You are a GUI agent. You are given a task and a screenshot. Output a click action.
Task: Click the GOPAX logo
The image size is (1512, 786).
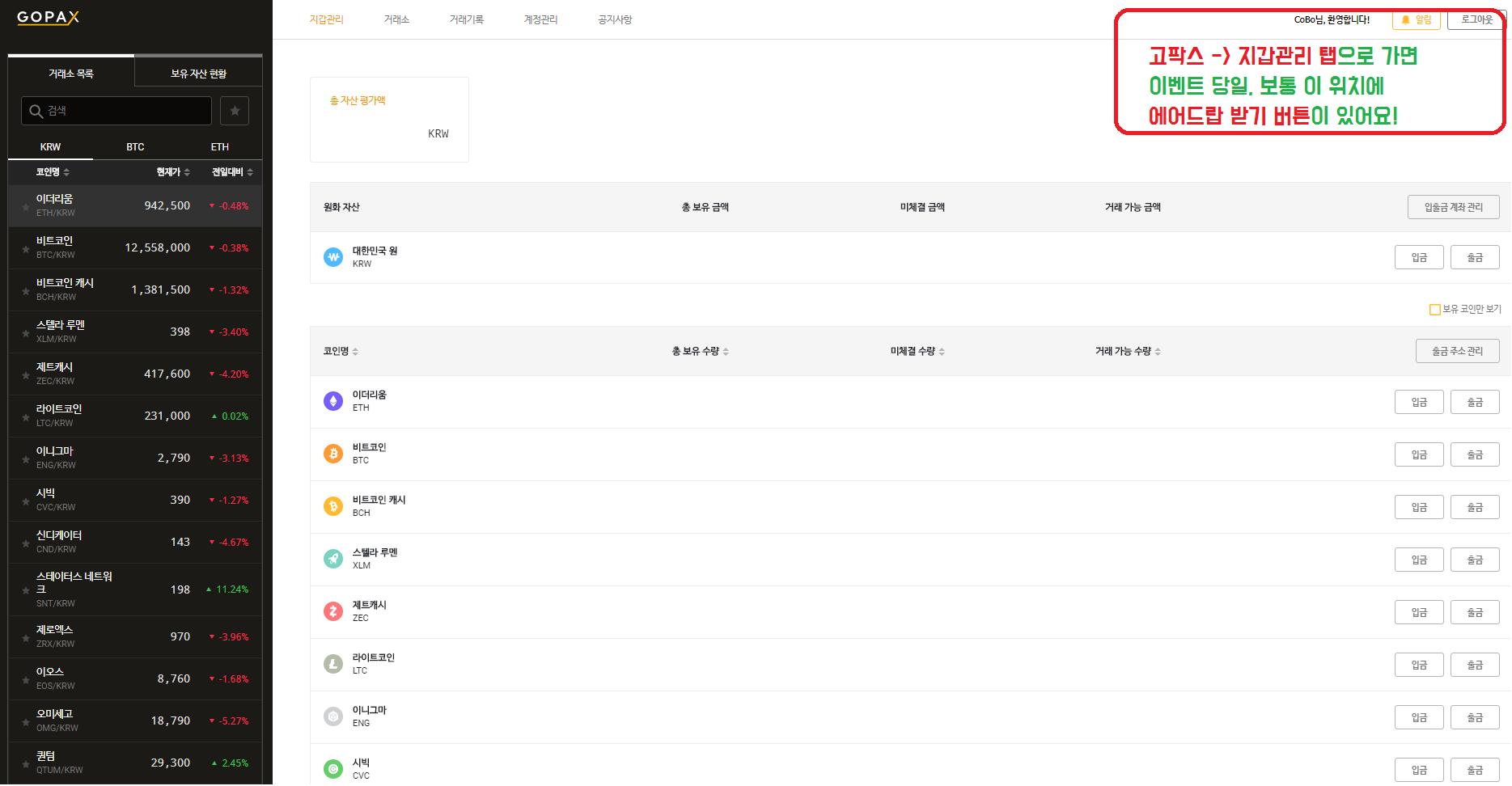pyautogui.click(x=48, y=17)
